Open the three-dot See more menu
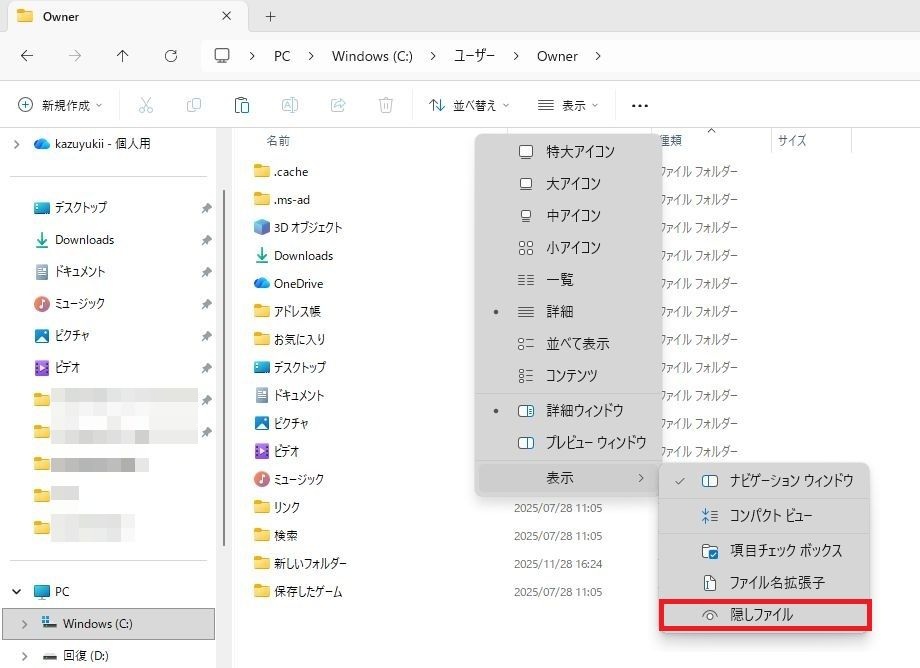Screen dimensions: 920x668 pyautogui.click(x=640, y=105)
